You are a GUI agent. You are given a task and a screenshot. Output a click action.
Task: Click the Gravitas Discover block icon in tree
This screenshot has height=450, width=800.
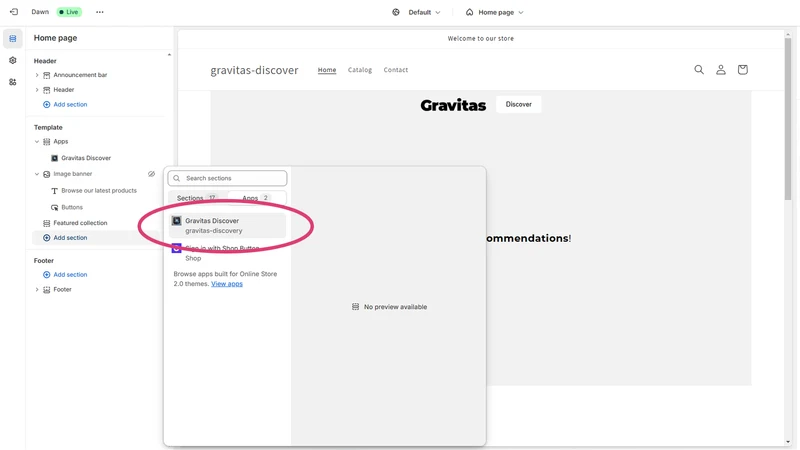click(x=55, y=158)
